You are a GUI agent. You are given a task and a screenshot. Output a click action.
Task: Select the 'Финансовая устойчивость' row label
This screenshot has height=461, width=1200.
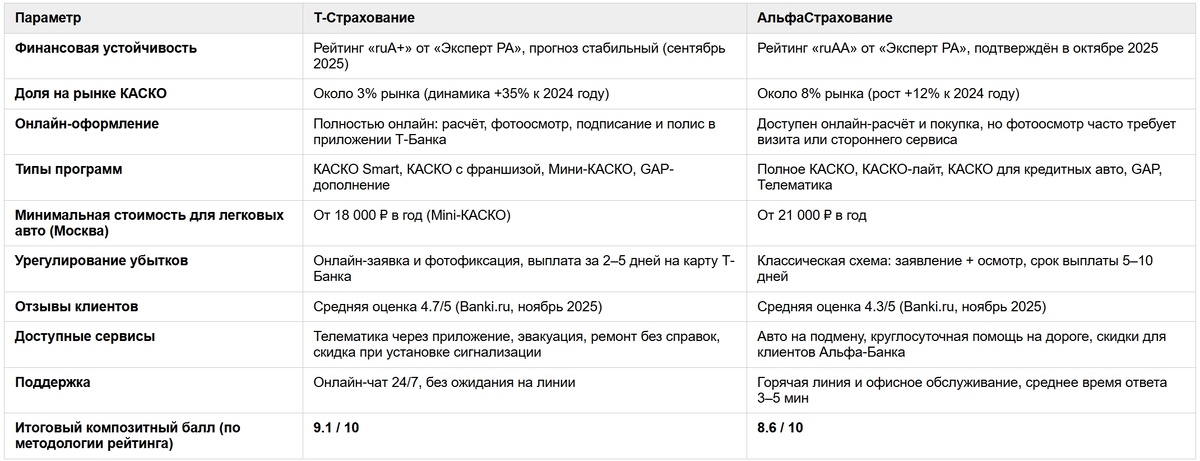pyautogui.click(x=105, y=47)
